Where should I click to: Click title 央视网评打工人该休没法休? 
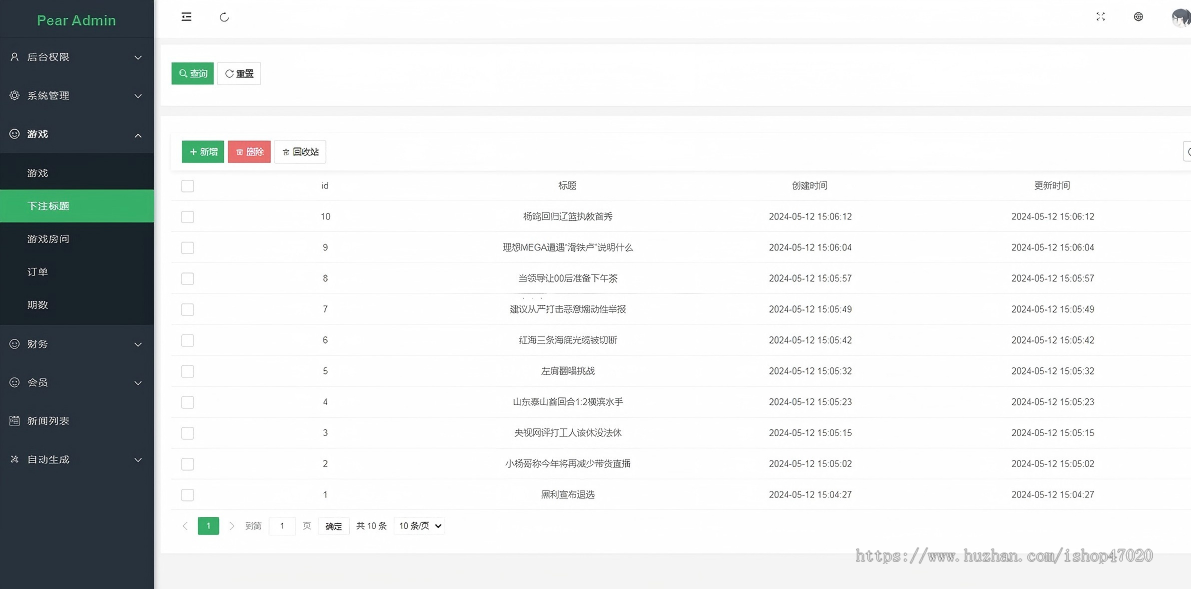(567, 433)
